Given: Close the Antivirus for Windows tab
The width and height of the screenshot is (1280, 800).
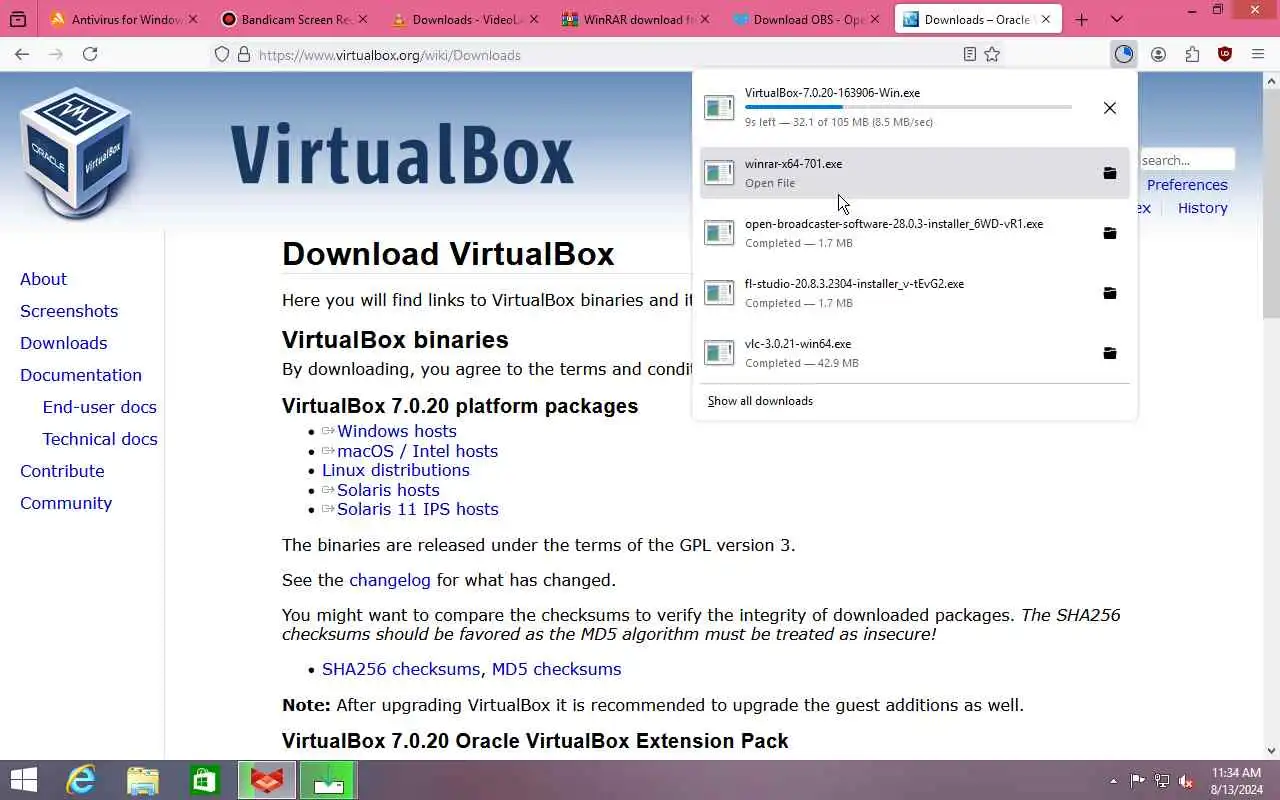Looking at the screenshot, I should 192,19.
